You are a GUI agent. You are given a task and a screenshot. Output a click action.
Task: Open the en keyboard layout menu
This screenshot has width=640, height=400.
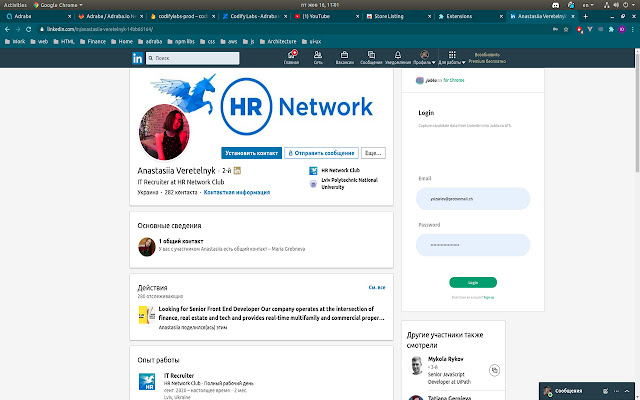(588, 5)
